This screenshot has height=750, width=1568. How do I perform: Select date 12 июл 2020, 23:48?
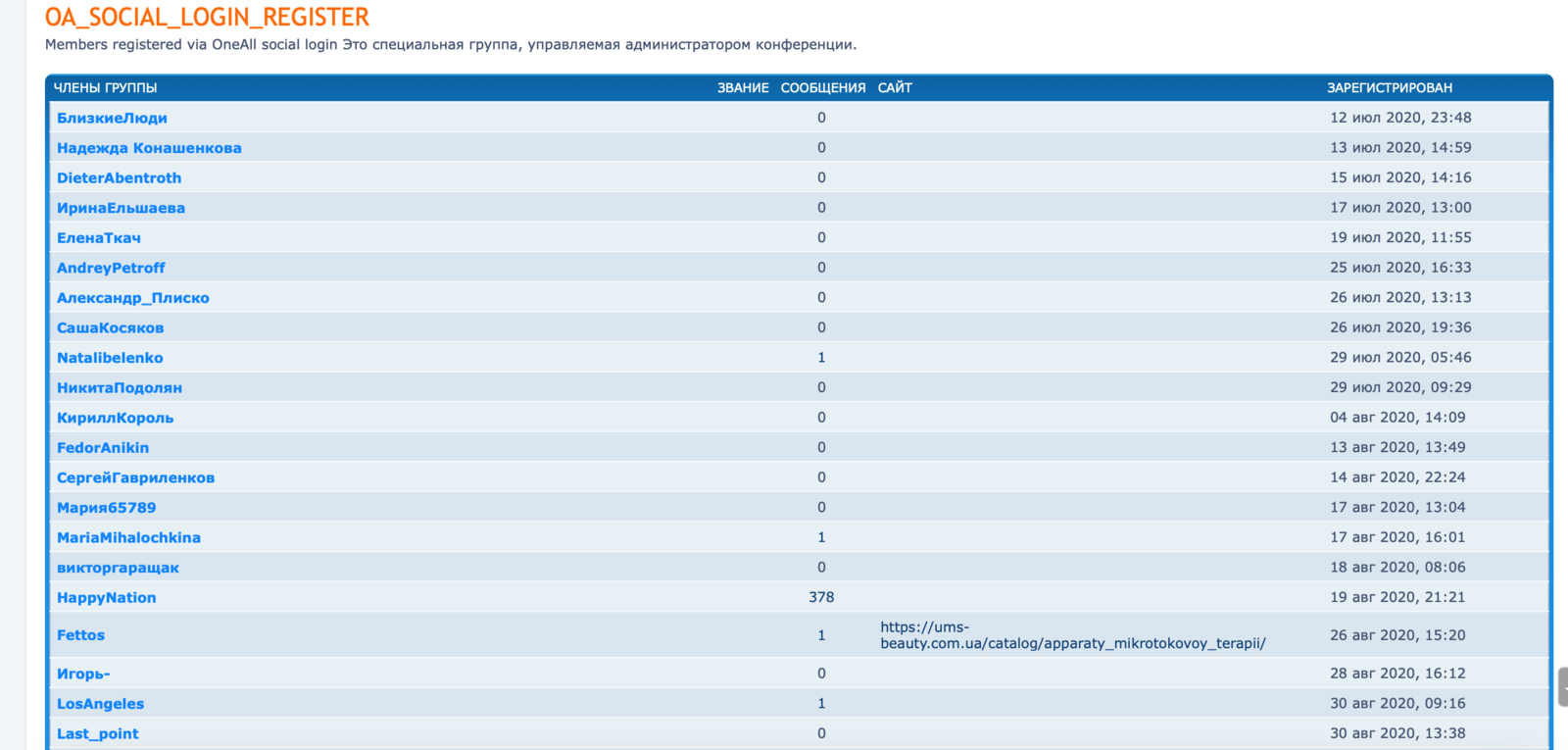coord(1400,118)
